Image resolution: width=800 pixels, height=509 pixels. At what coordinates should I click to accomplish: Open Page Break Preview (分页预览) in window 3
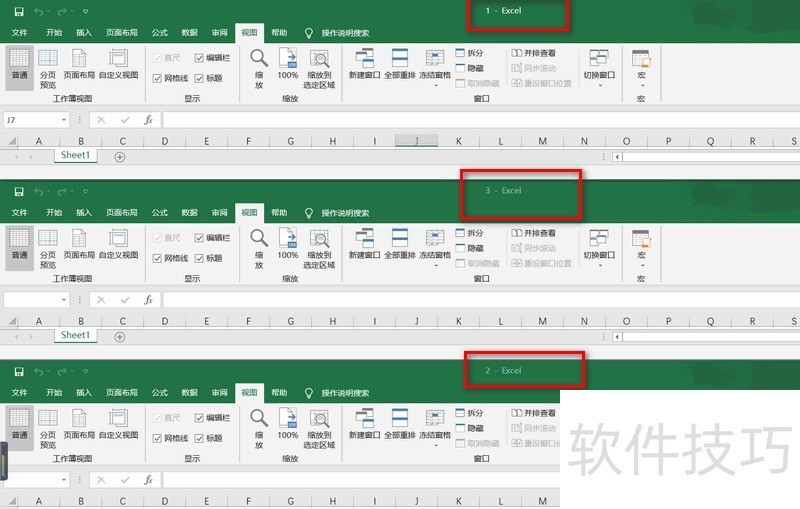47,249
